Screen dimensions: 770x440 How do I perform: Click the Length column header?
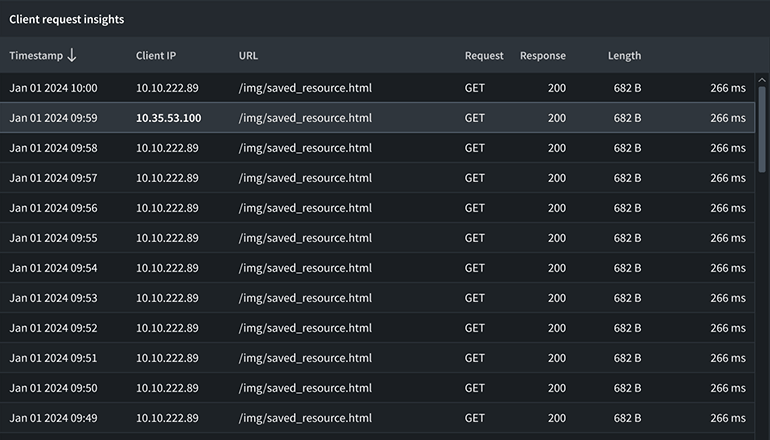click(x=624, y=56)
